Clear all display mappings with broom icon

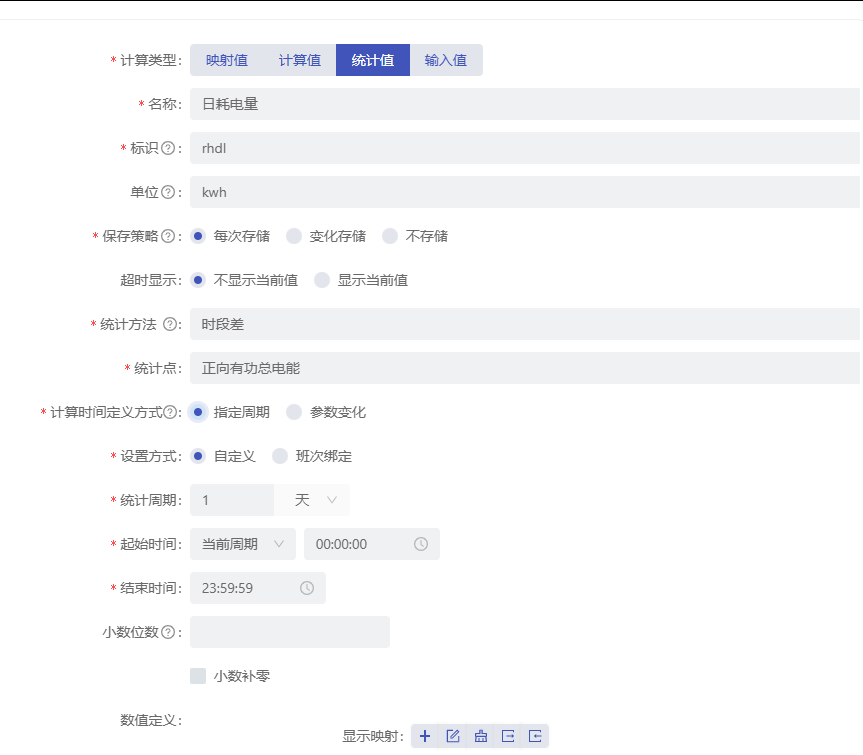click(480, 735)
